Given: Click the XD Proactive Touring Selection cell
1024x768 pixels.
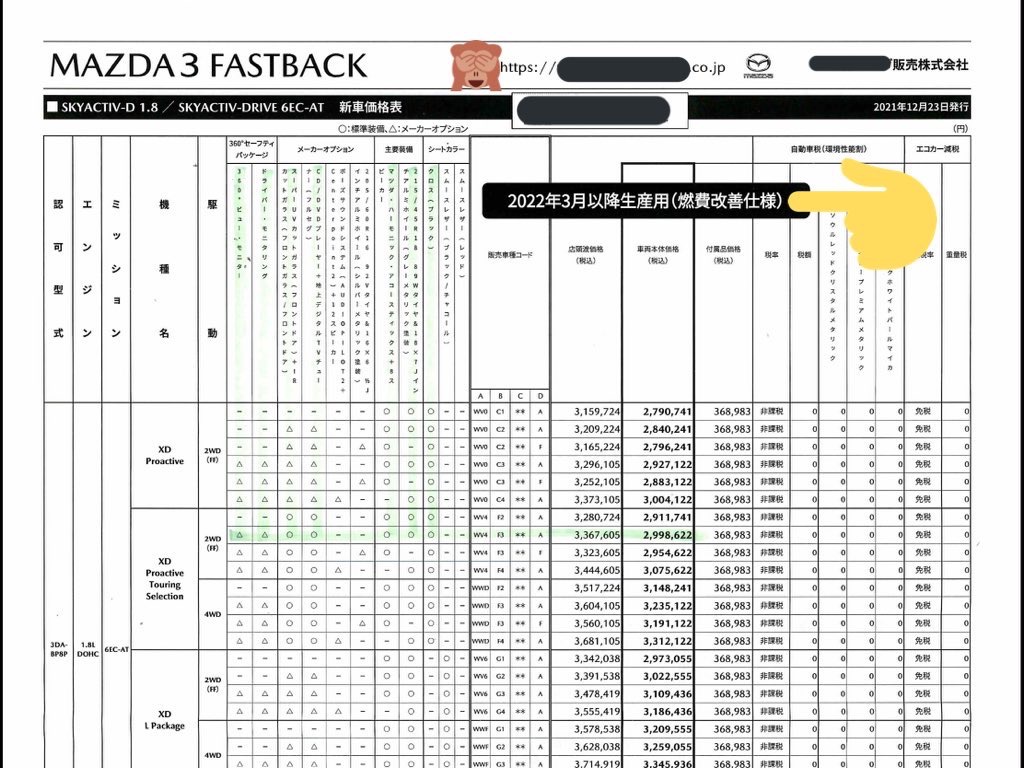Looking at the screenshot, I should [165, 579].
